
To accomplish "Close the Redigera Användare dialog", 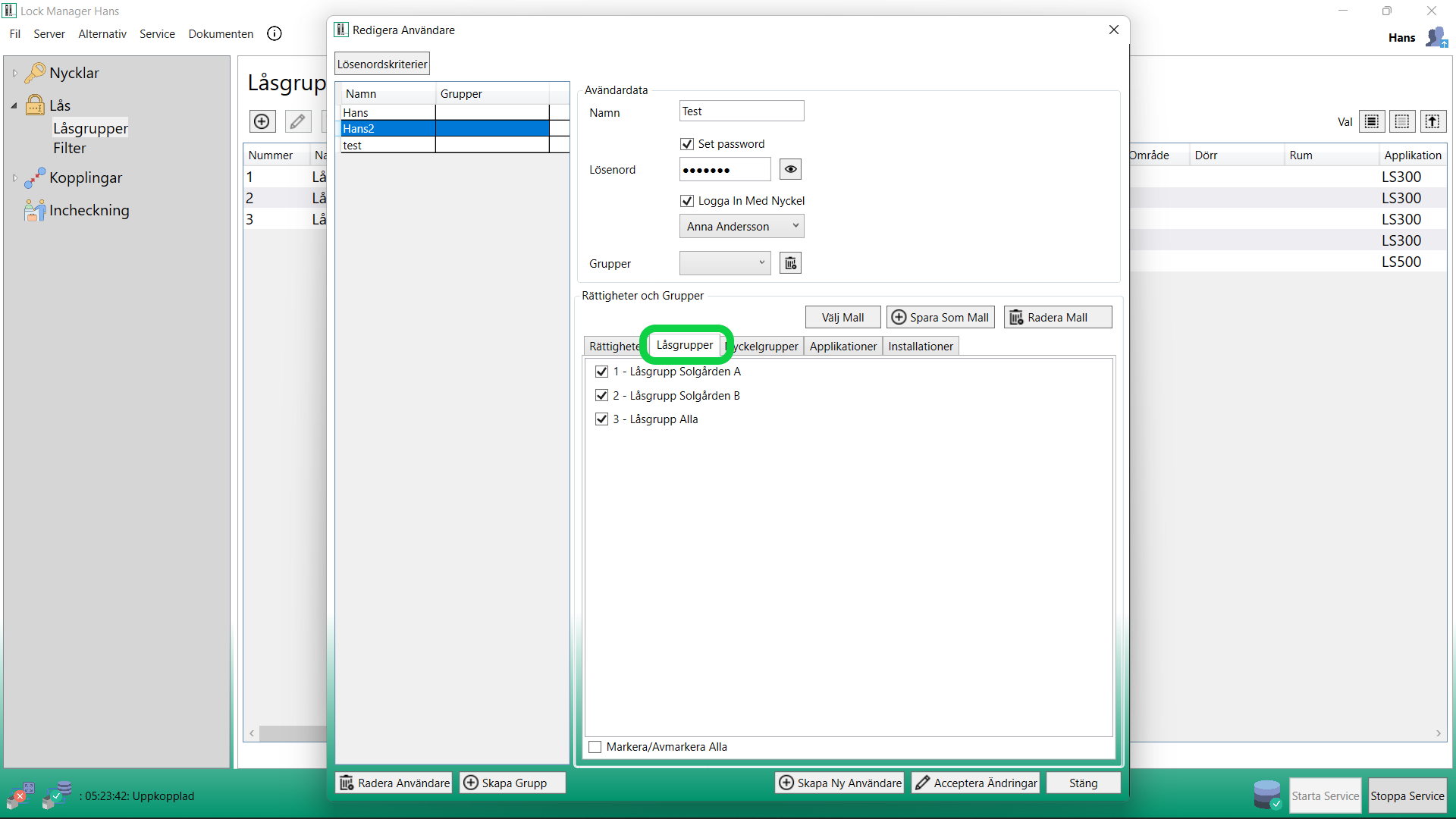I will (1113, 30).
